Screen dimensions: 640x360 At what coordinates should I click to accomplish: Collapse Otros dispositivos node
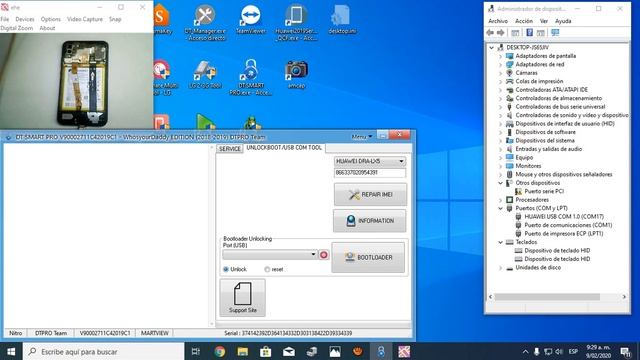point(500,183)
